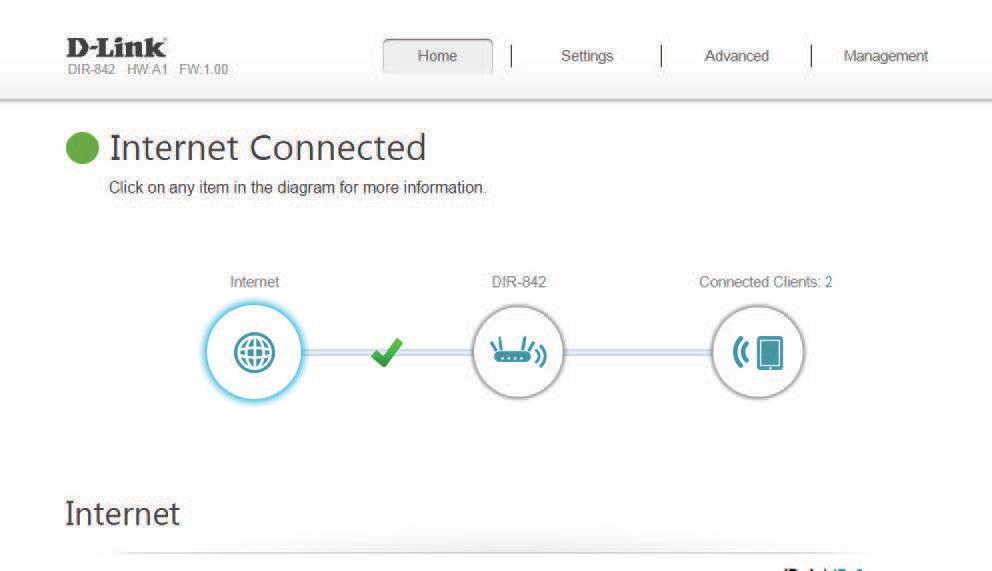Click the green connection checkmark
992x571 pixels.
[x=386, y=352]
